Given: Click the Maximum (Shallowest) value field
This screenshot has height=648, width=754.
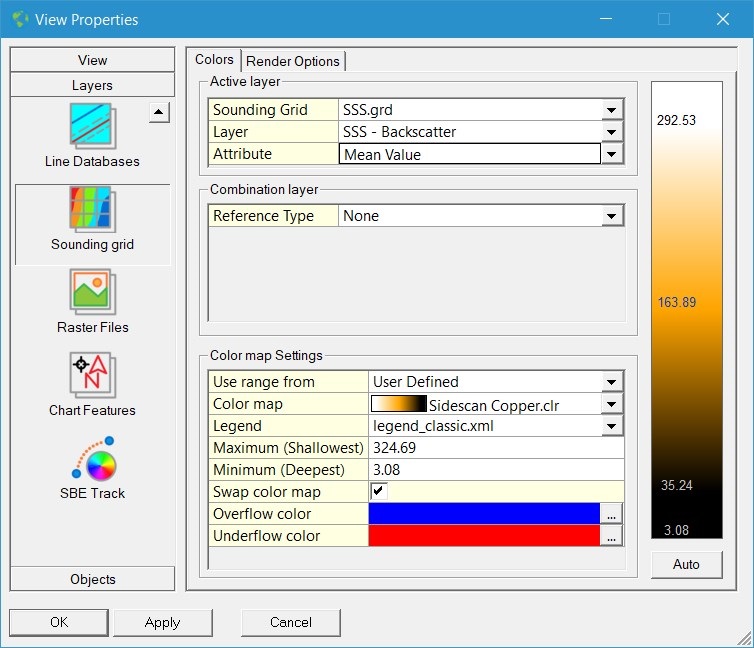Looking at the screenshot, I should pos(496,448).
